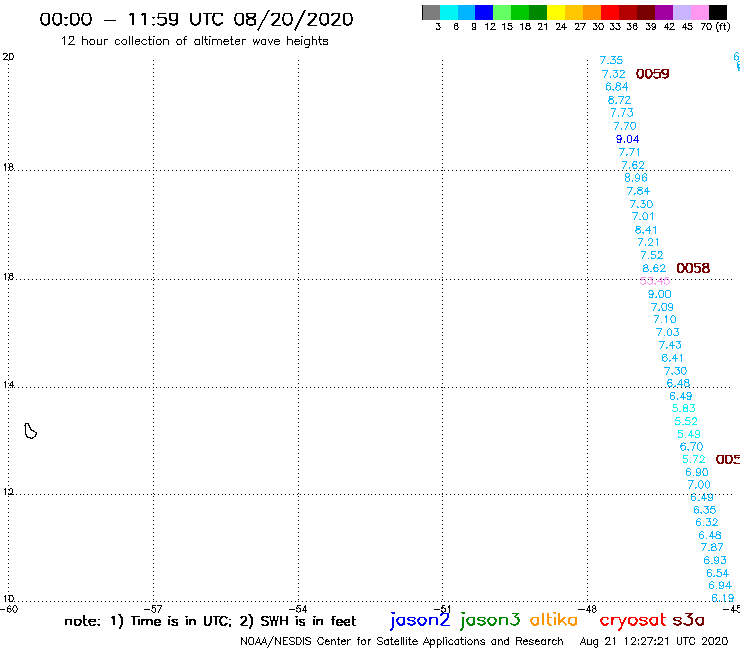Click the jason2 satellite label
Screen dimensions: 740x650
pos(420,620)
